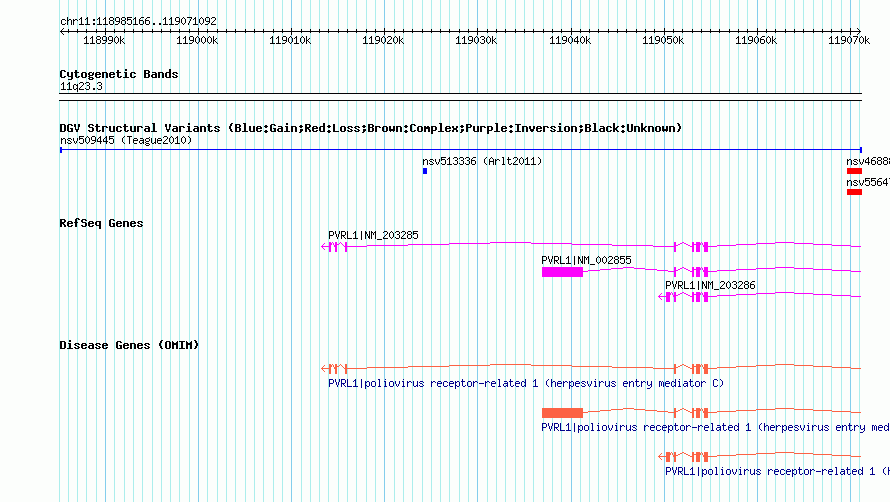
Task: Click the NM_203286 magenta exon cluster near 119054k
Action: (x=700, y=296)
